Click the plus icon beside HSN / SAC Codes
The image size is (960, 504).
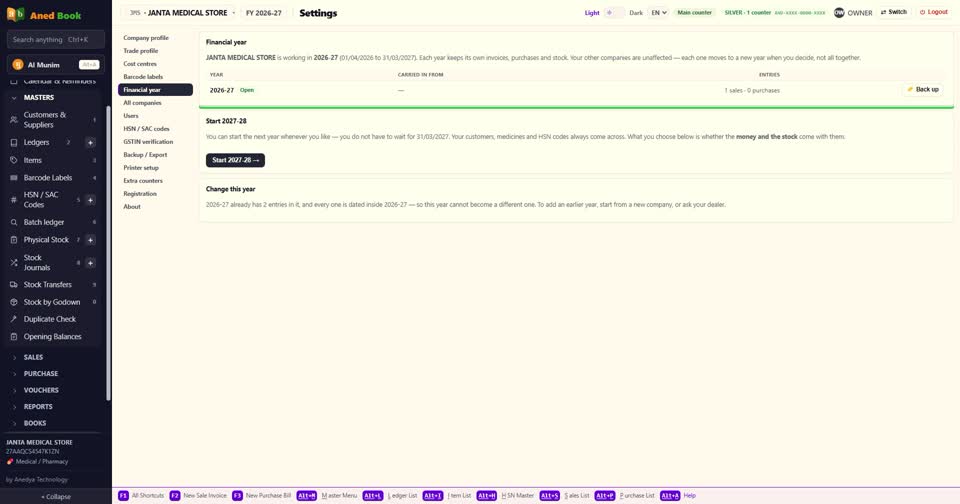[x=90, y=200]
